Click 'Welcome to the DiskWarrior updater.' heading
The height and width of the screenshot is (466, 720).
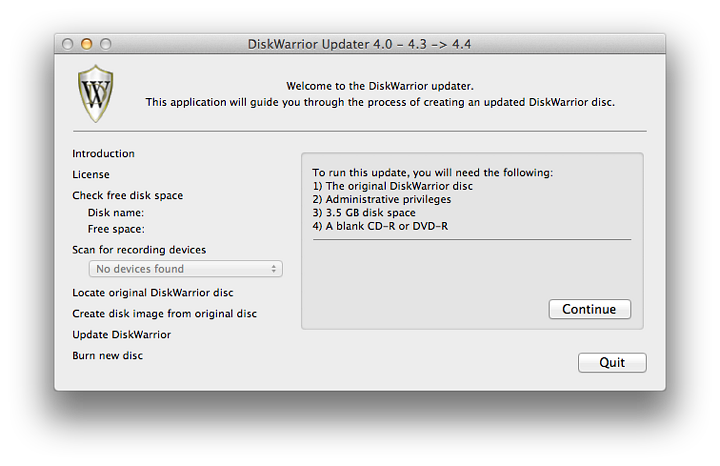click(380, 86)
